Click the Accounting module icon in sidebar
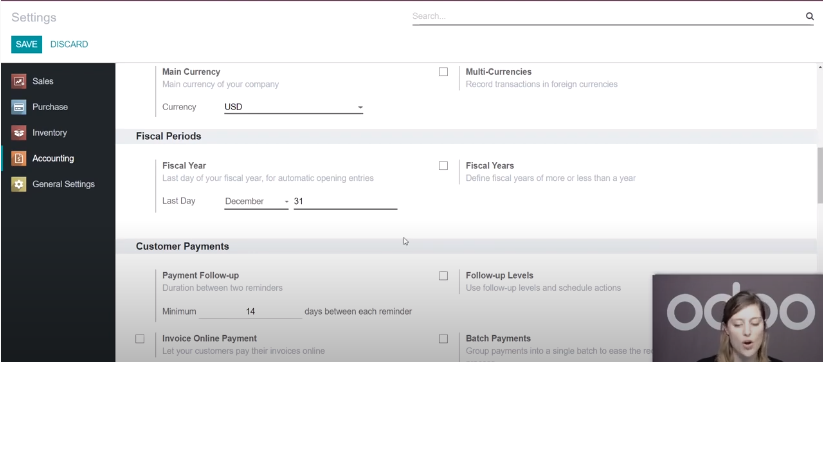The height and width of the screenshot is (460, 823). click(x=18, y=158)
